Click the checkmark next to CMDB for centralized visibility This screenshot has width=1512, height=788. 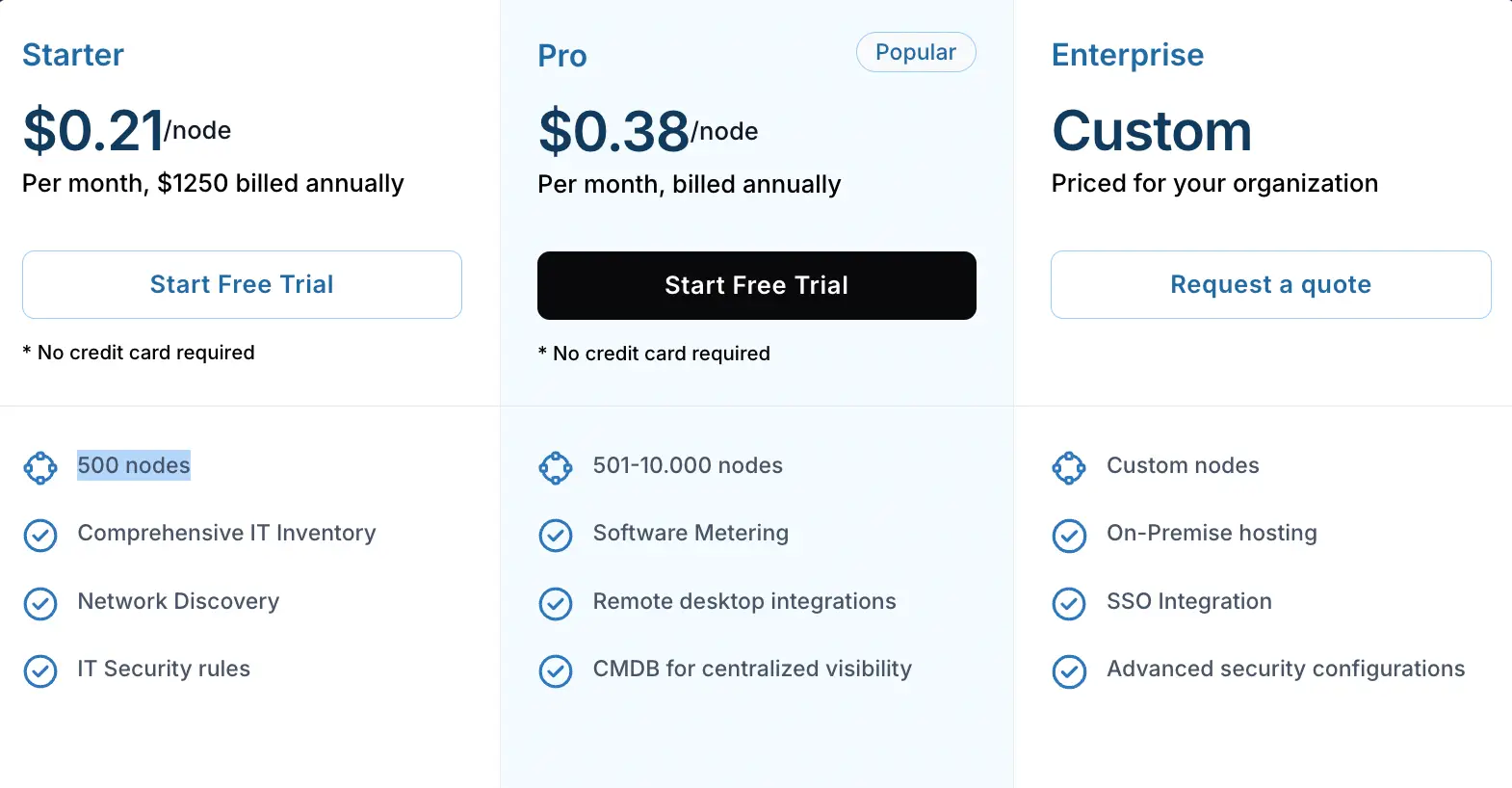pos(556,671)
